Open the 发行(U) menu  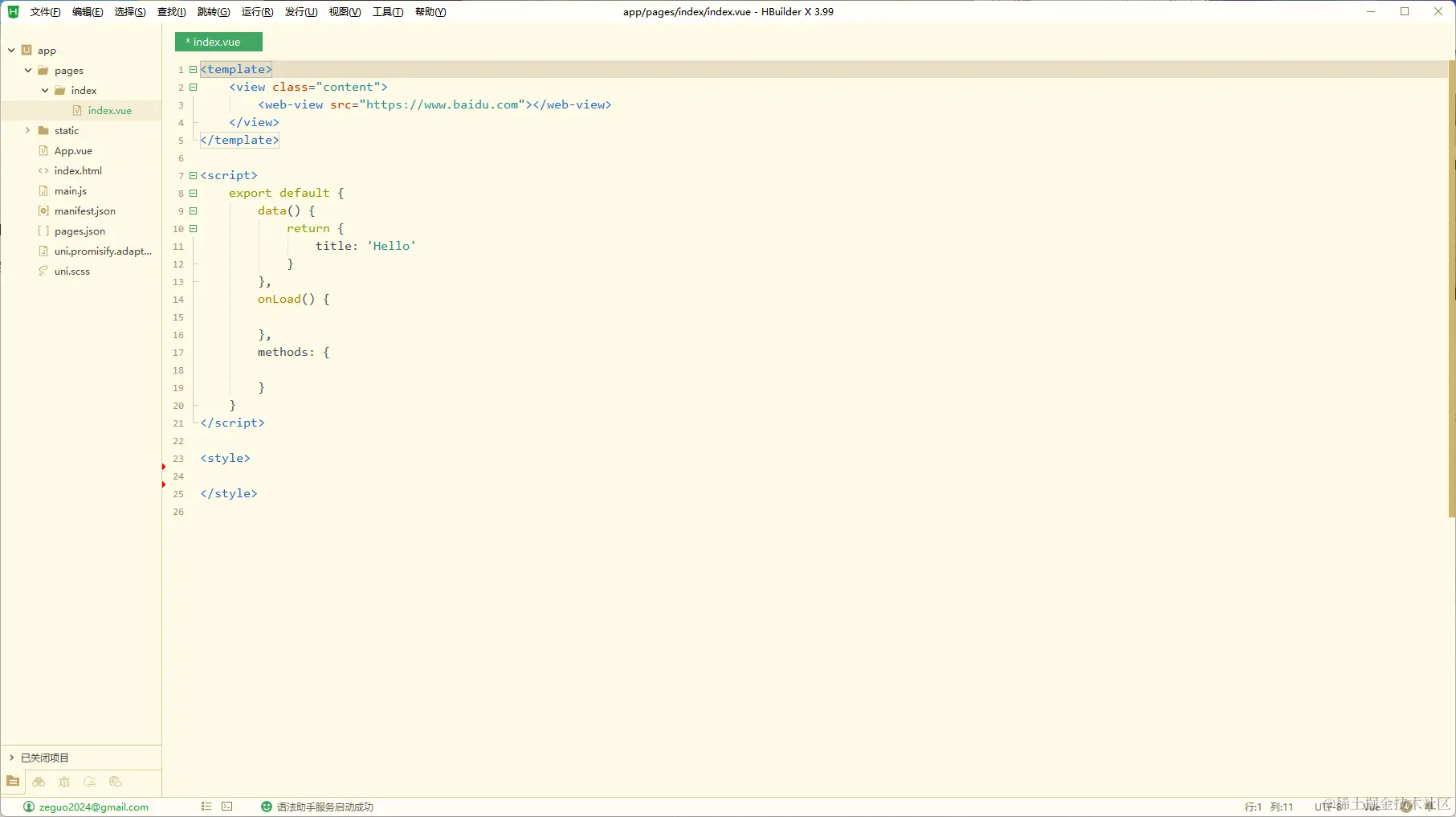(301, 12)
